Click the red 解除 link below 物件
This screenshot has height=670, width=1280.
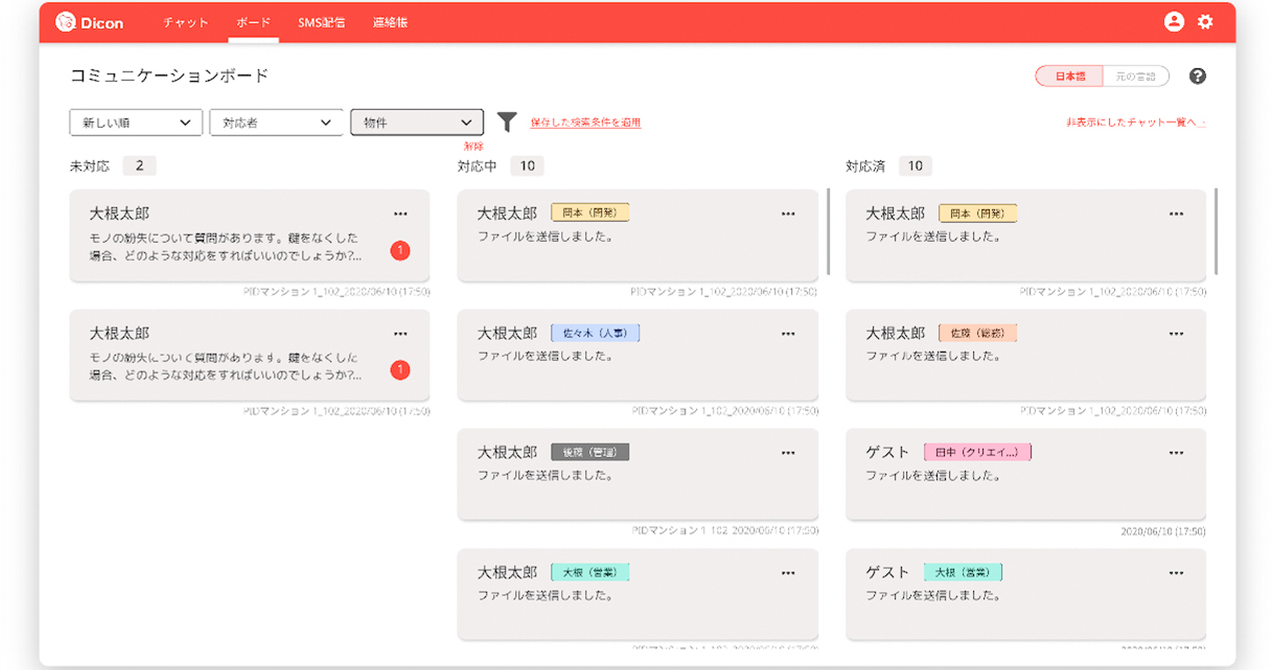click(473, 146)
